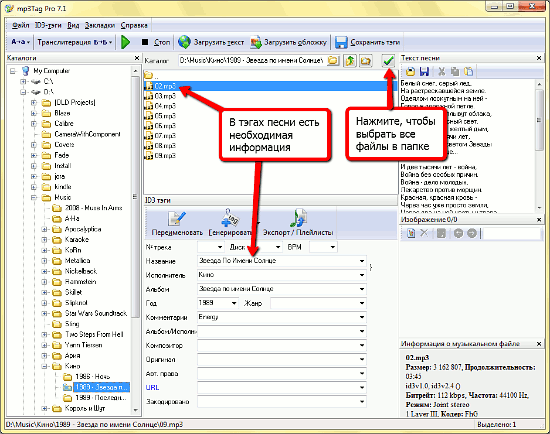The image size is (550, 434).
Task: Open the A→a case conversion dropdown
Action: click(x=20, y=42)
